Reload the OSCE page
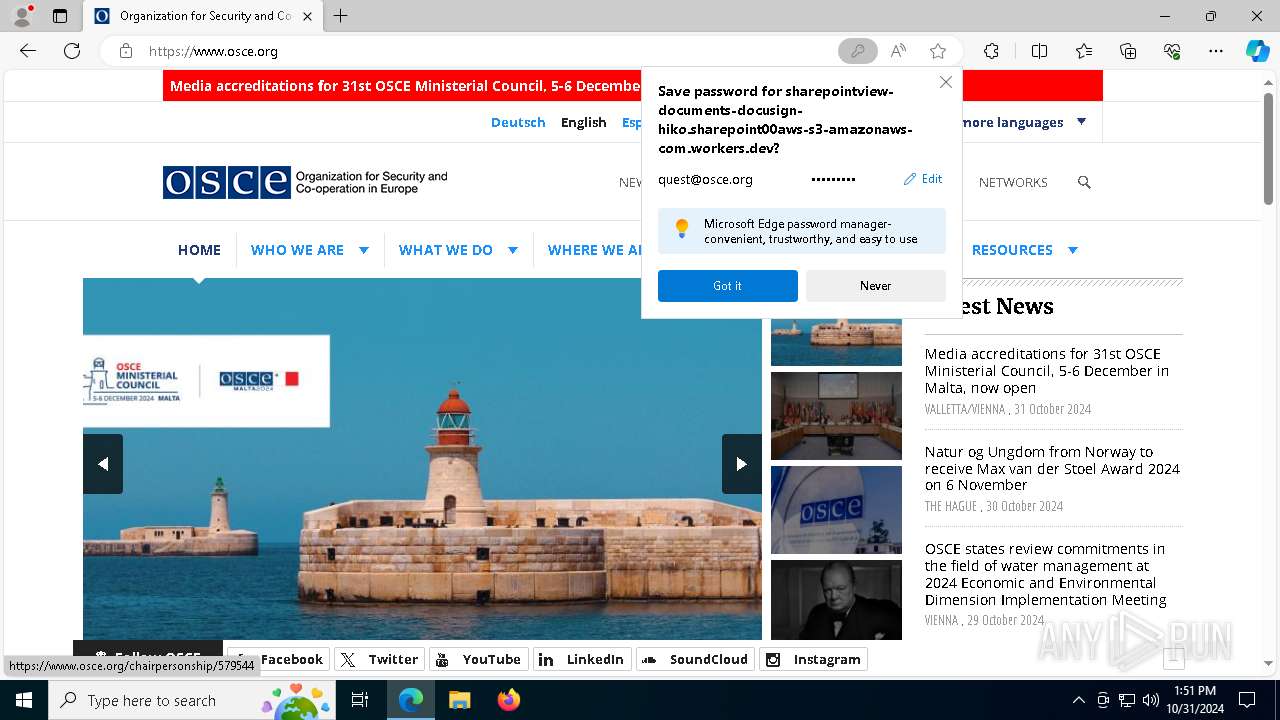 [72, 51]
